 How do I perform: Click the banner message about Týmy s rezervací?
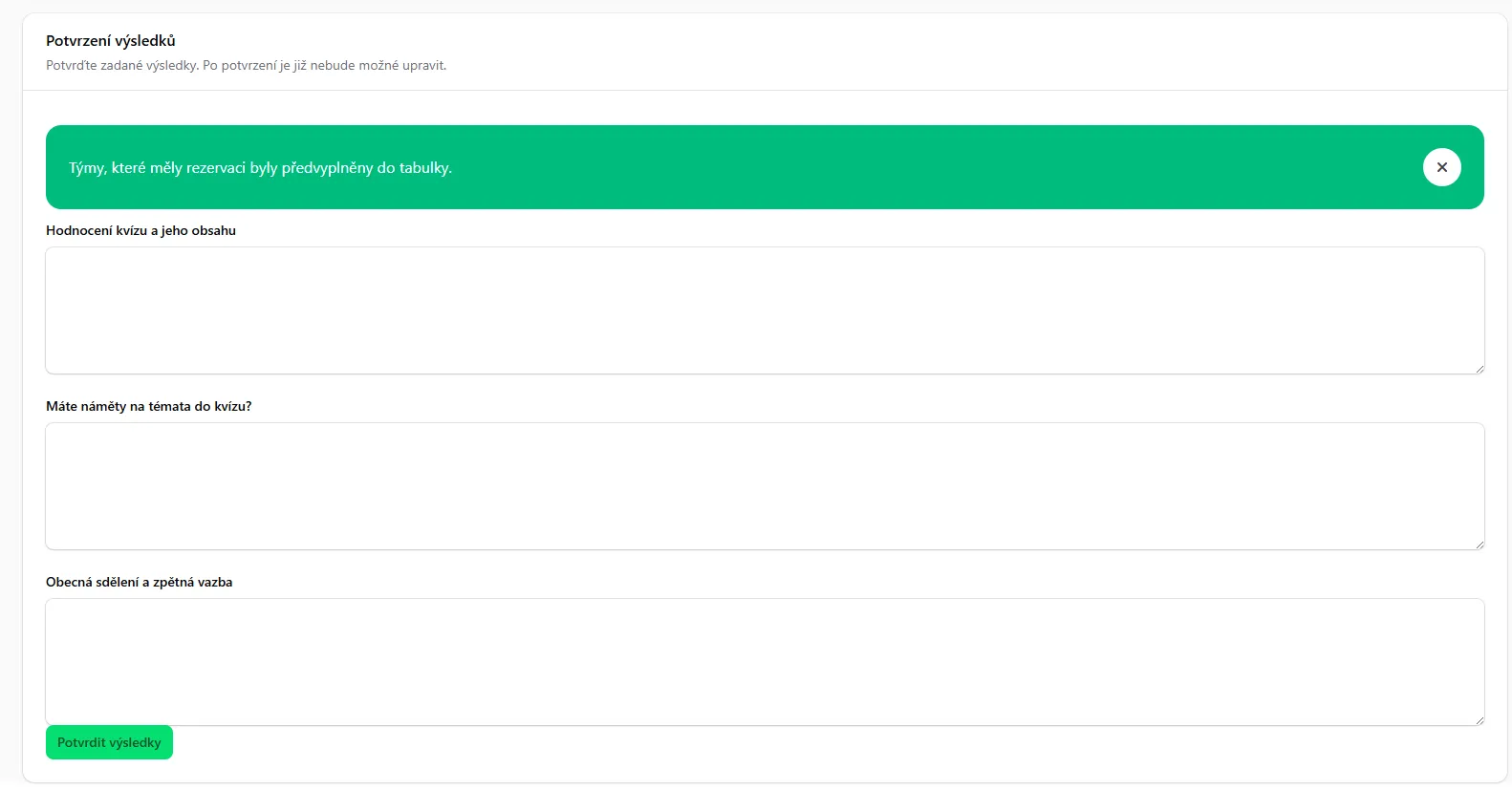[260, 168]
